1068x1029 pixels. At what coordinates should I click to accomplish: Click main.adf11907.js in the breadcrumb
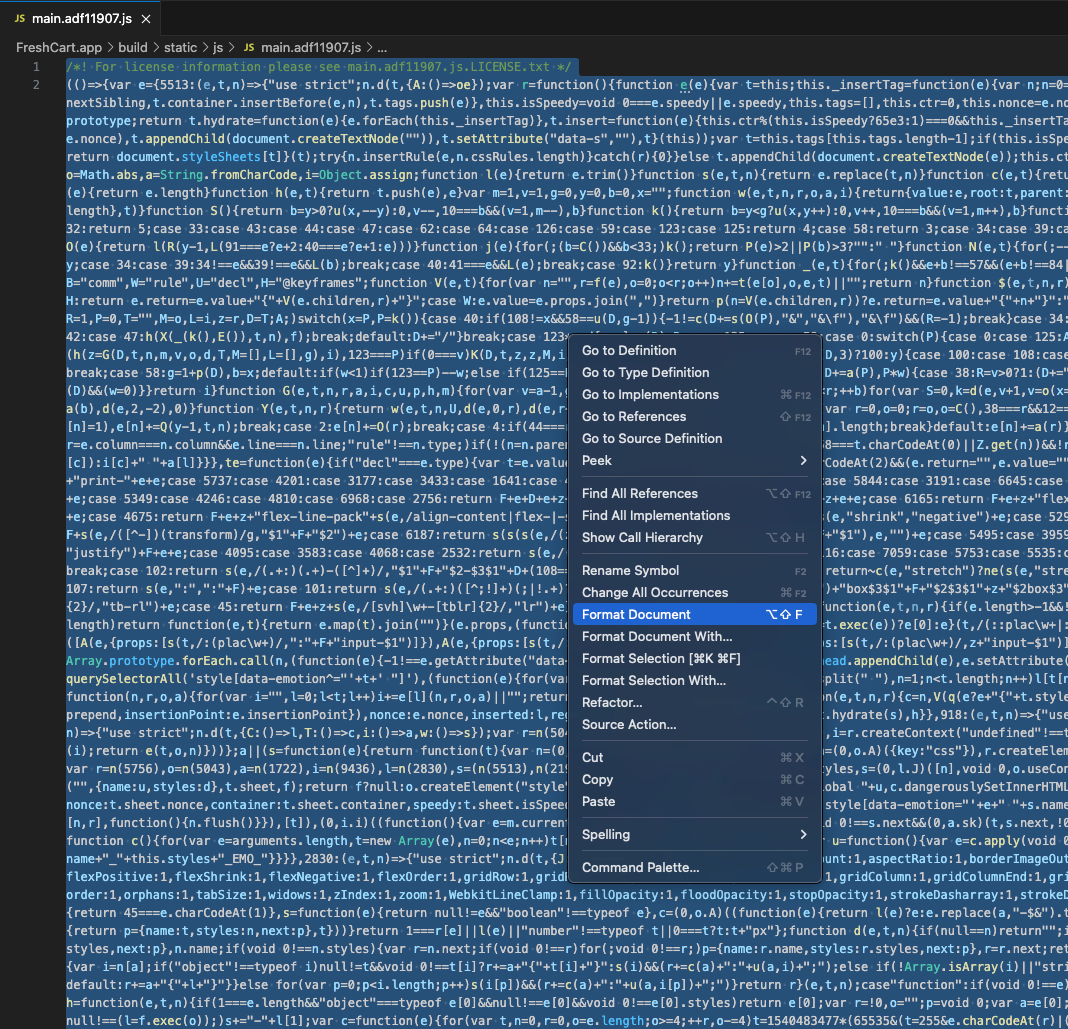pyautogui.click(x=311, y=48)
